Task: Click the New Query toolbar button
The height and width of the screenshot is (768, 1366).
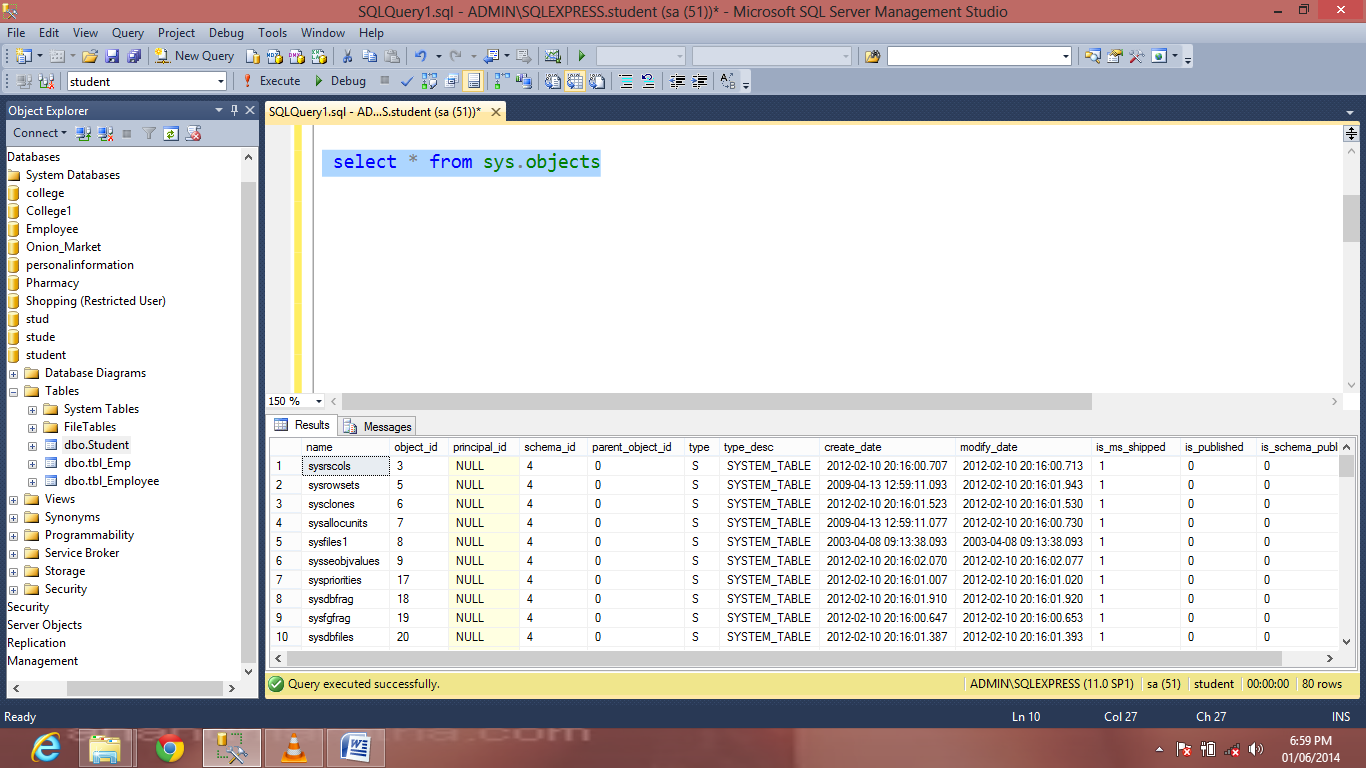Action: coord(194,56)
